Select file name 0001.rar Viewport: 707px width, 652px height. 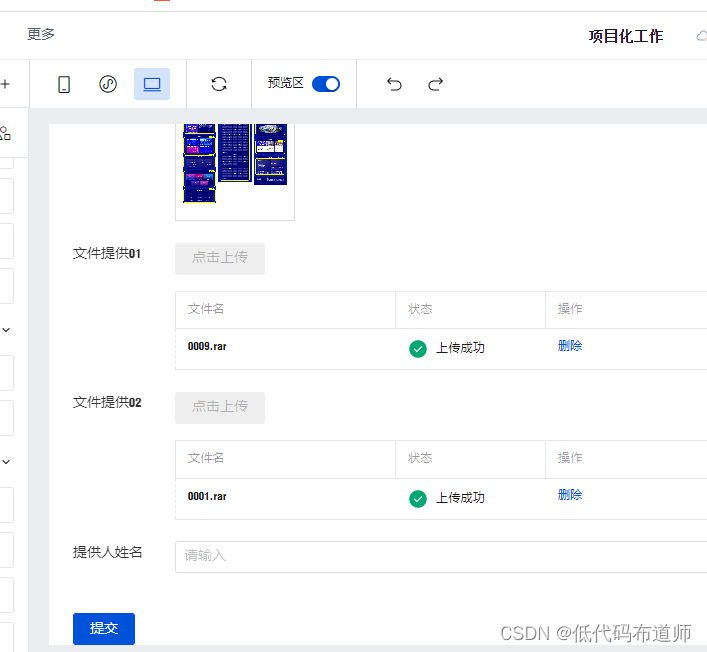point(207,496)
